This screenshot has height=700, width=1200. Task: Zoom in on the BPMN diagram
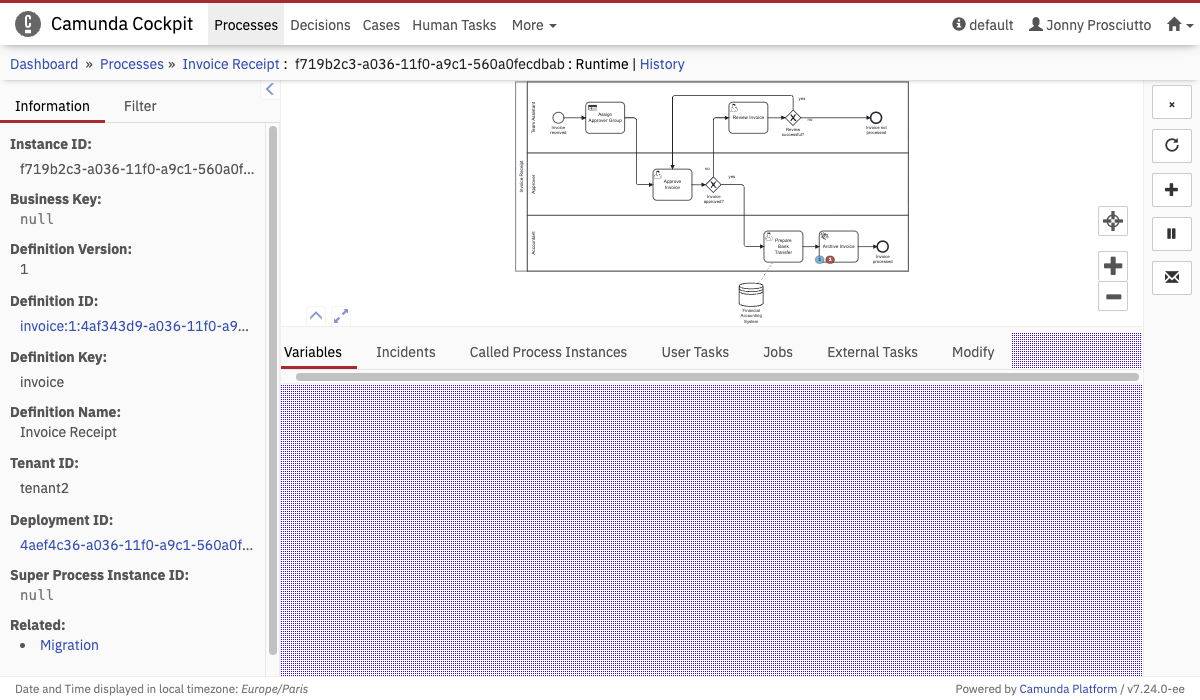pyautogui.click(x=1113, y=266)
